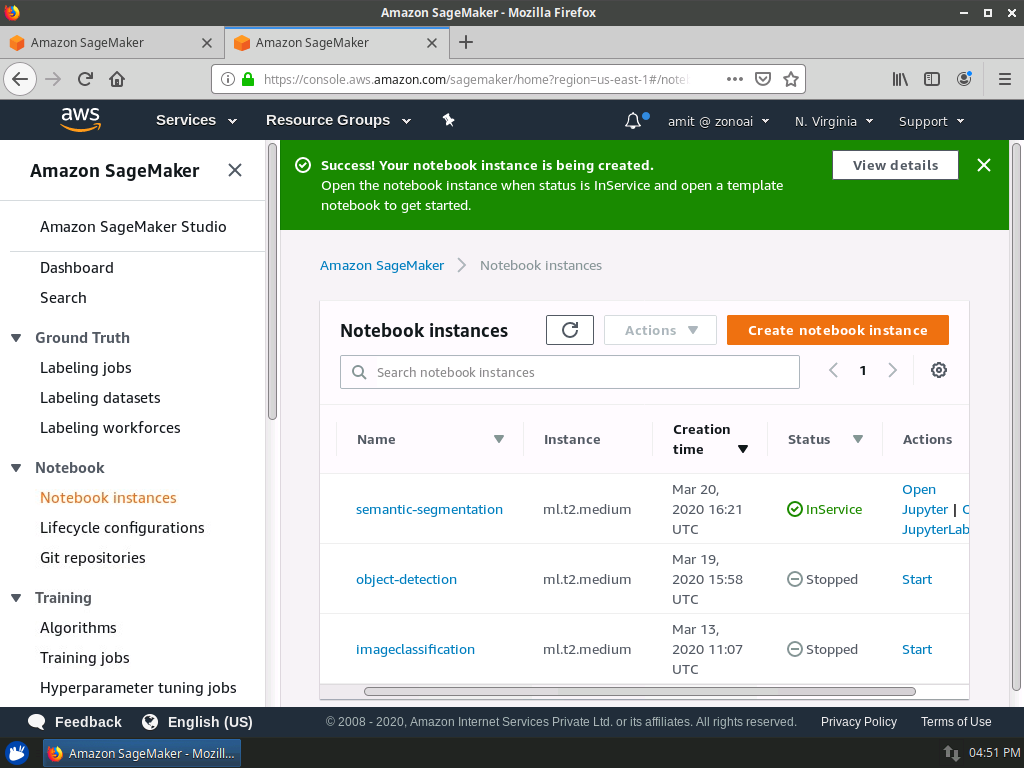Open the semantic-segmentation notebook instance
The width and height of the screenshot is (1024, 768).
429,509
